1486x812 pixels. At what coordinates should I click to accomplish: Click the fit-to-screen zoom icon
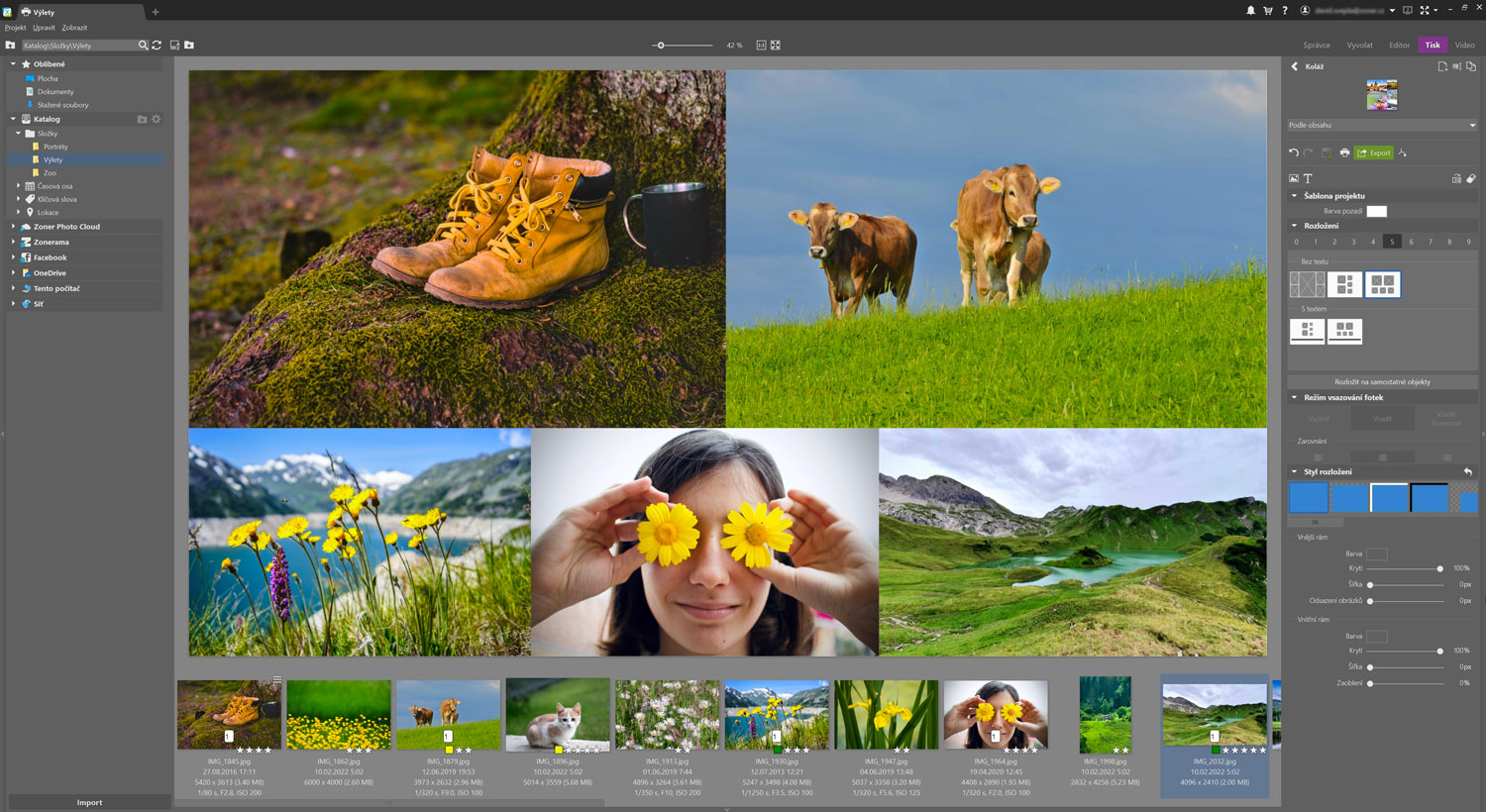click(776, 46)
